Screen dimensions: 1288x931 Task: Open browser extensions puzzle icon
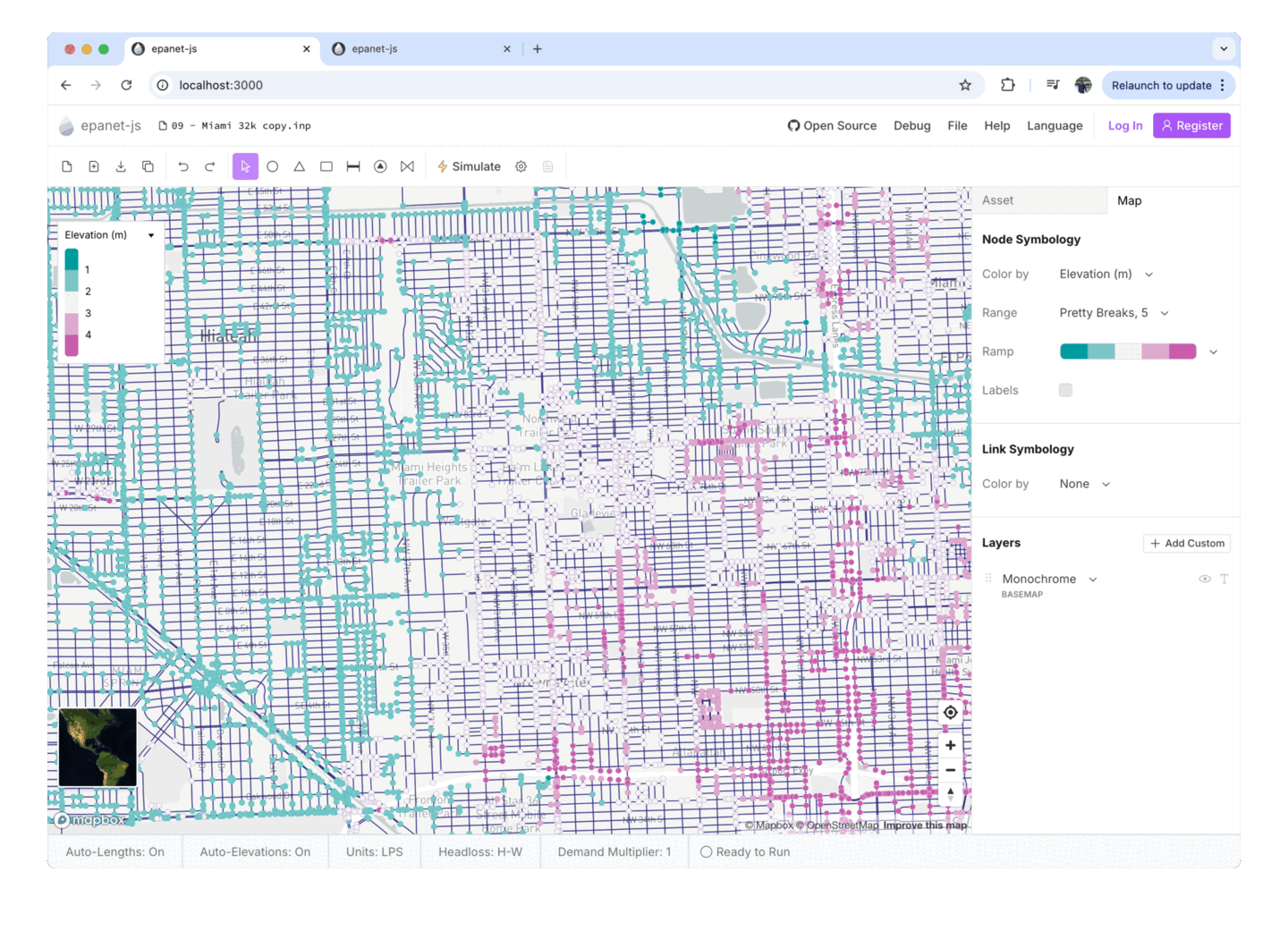[1008, 85]
